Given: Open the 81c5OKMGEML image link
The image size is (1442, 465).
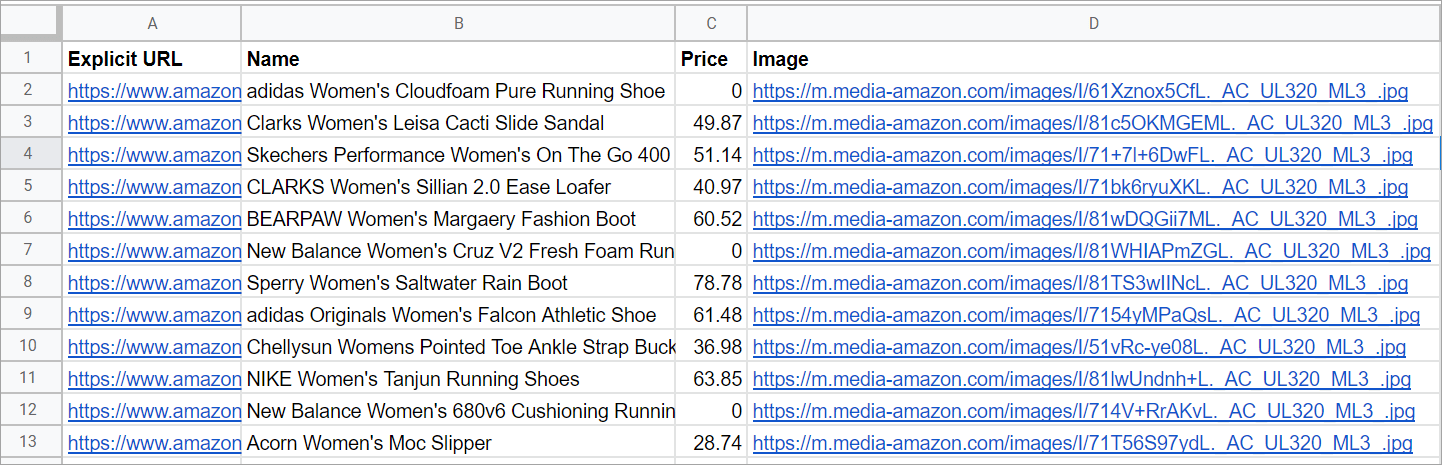Looking at the screenshot, I should pyautogui.click(x=1092, y=123).
